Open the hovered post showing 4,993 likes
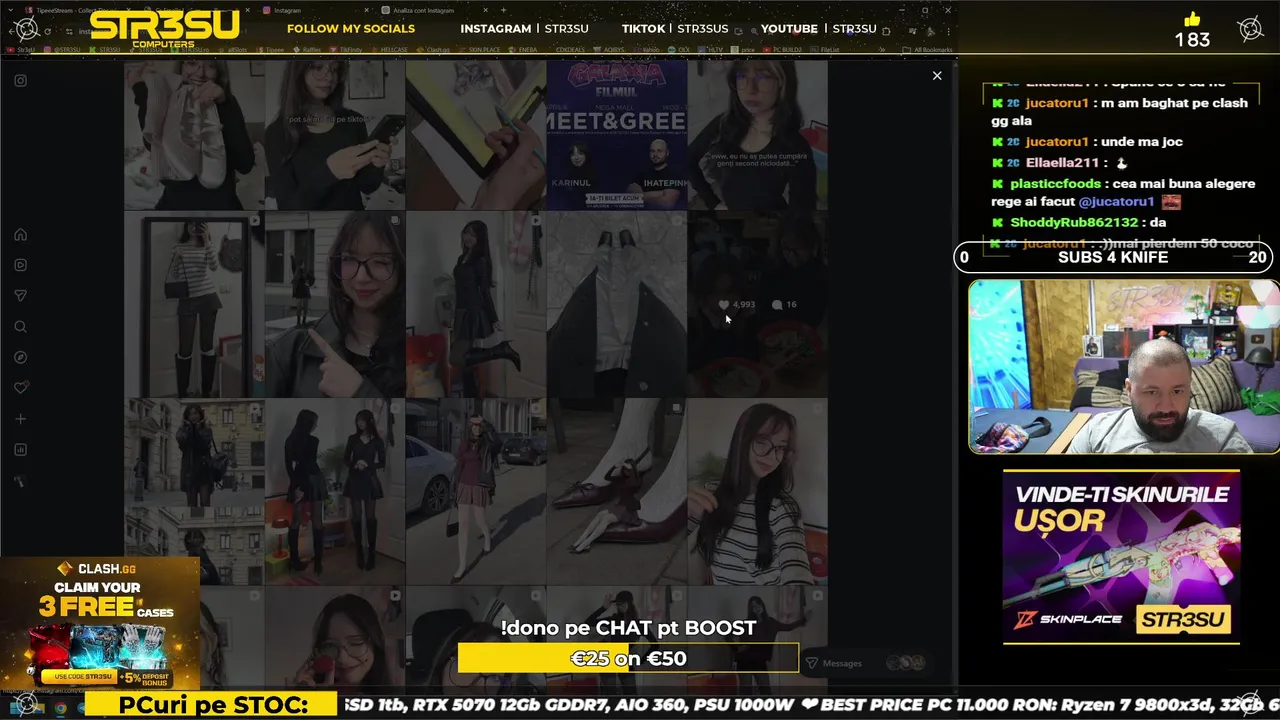The image size is (1280, 720). click(x=757, y=304)
